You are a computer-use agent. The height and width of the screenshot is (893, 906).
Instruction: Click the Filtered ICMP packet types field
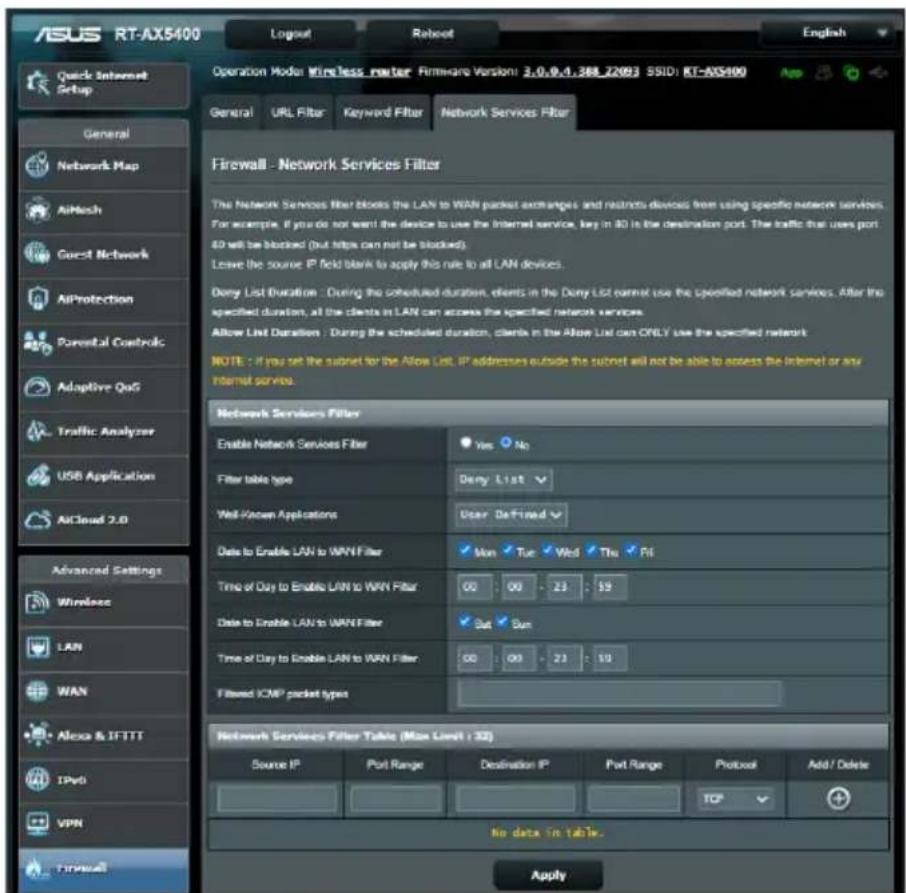pos(619,693)
